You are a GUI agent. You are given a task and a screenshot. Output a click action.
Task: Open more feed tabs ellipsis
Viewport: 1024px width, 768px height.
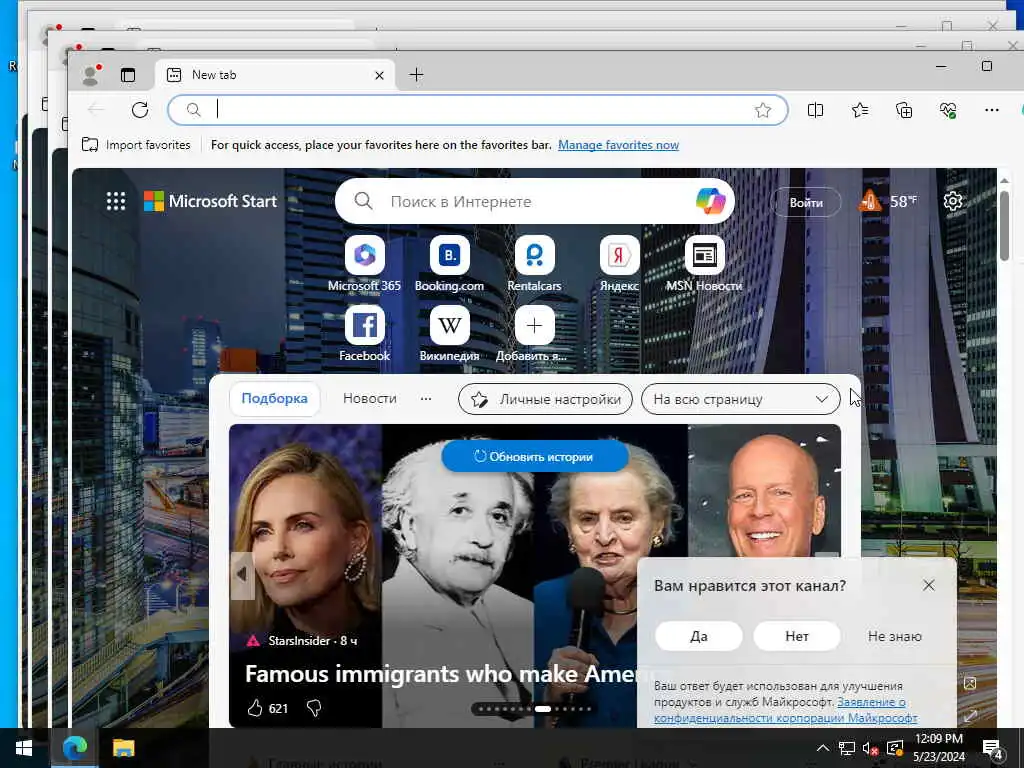pyautogui.click(x=426, y=398)
